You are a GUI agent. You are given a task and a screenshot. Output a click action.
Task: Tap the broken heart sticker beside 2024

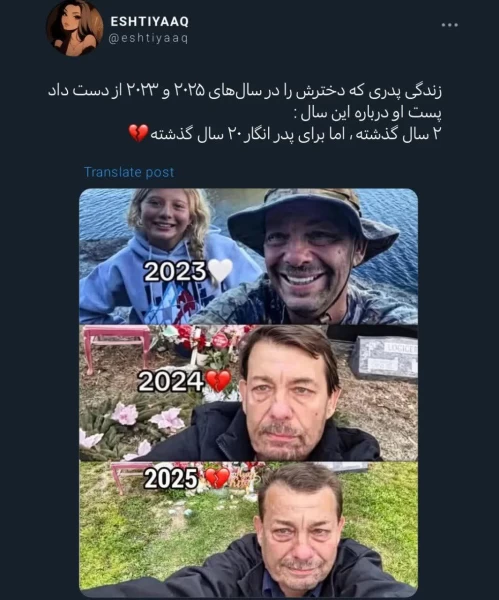218,381
